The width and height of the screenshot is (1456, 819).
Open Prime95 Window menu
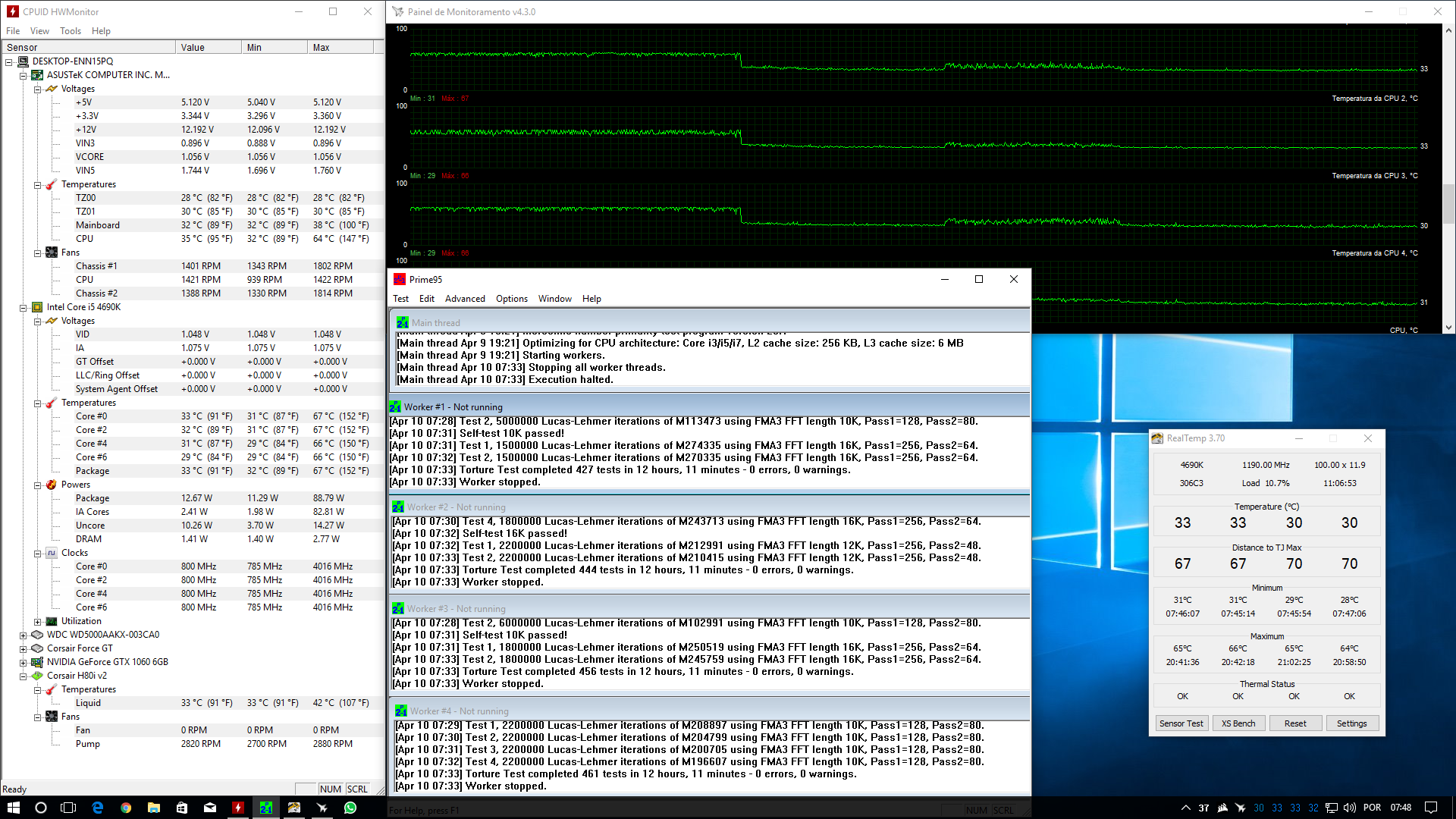tap(555, 299)
